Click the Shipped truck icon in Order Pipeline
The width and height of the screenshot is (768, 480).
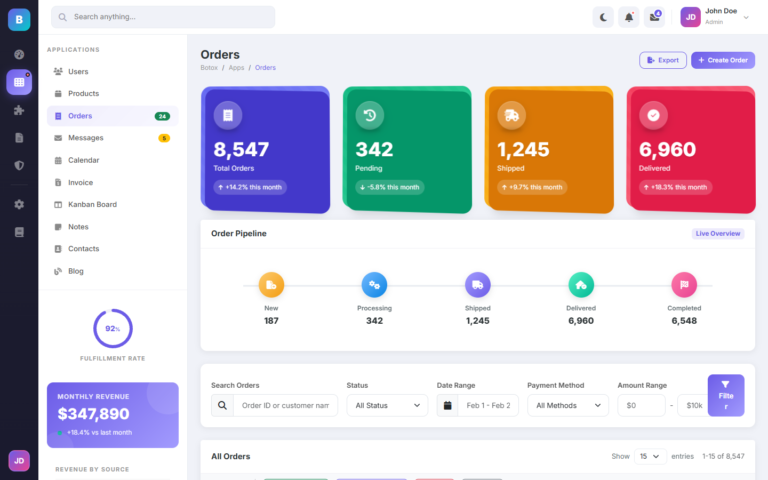(x=477, y=285)
